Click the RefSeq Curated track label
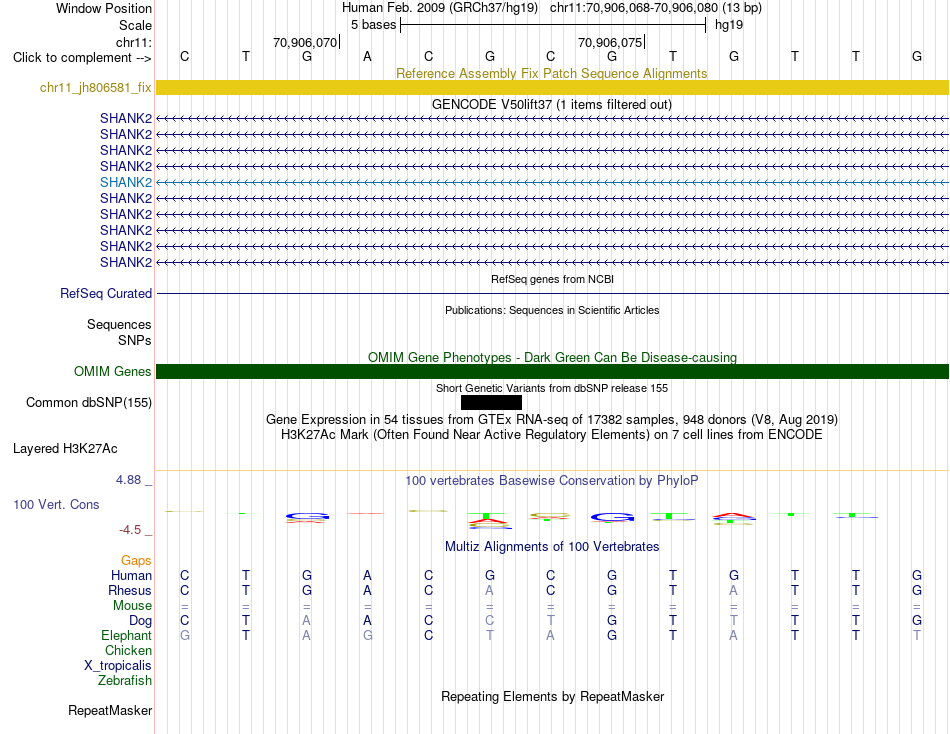The width and height of the screenshot is (950, 734). point(106,293)
